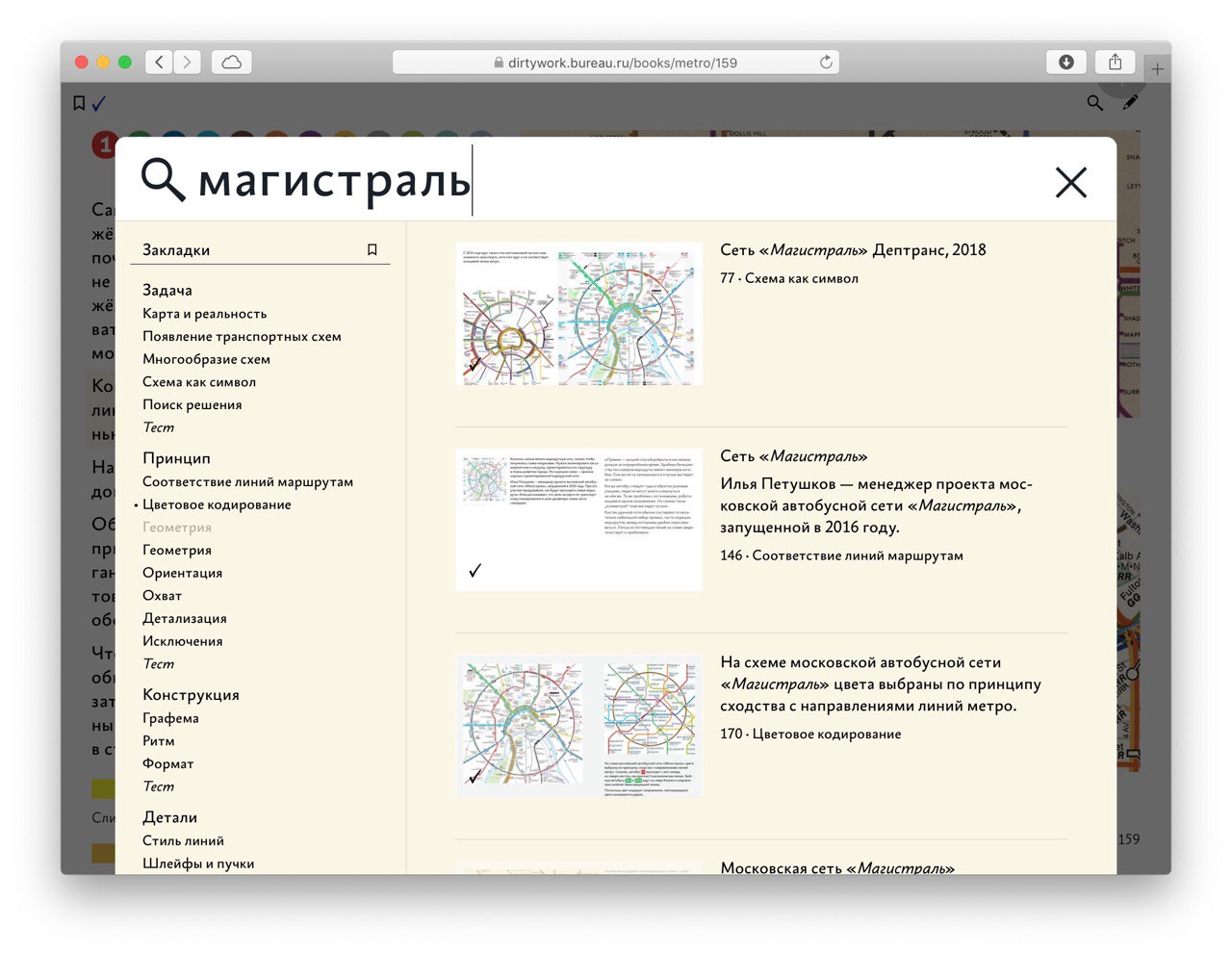
Task: Open the page 77 result thumbnail
Action: click(578, 314)
